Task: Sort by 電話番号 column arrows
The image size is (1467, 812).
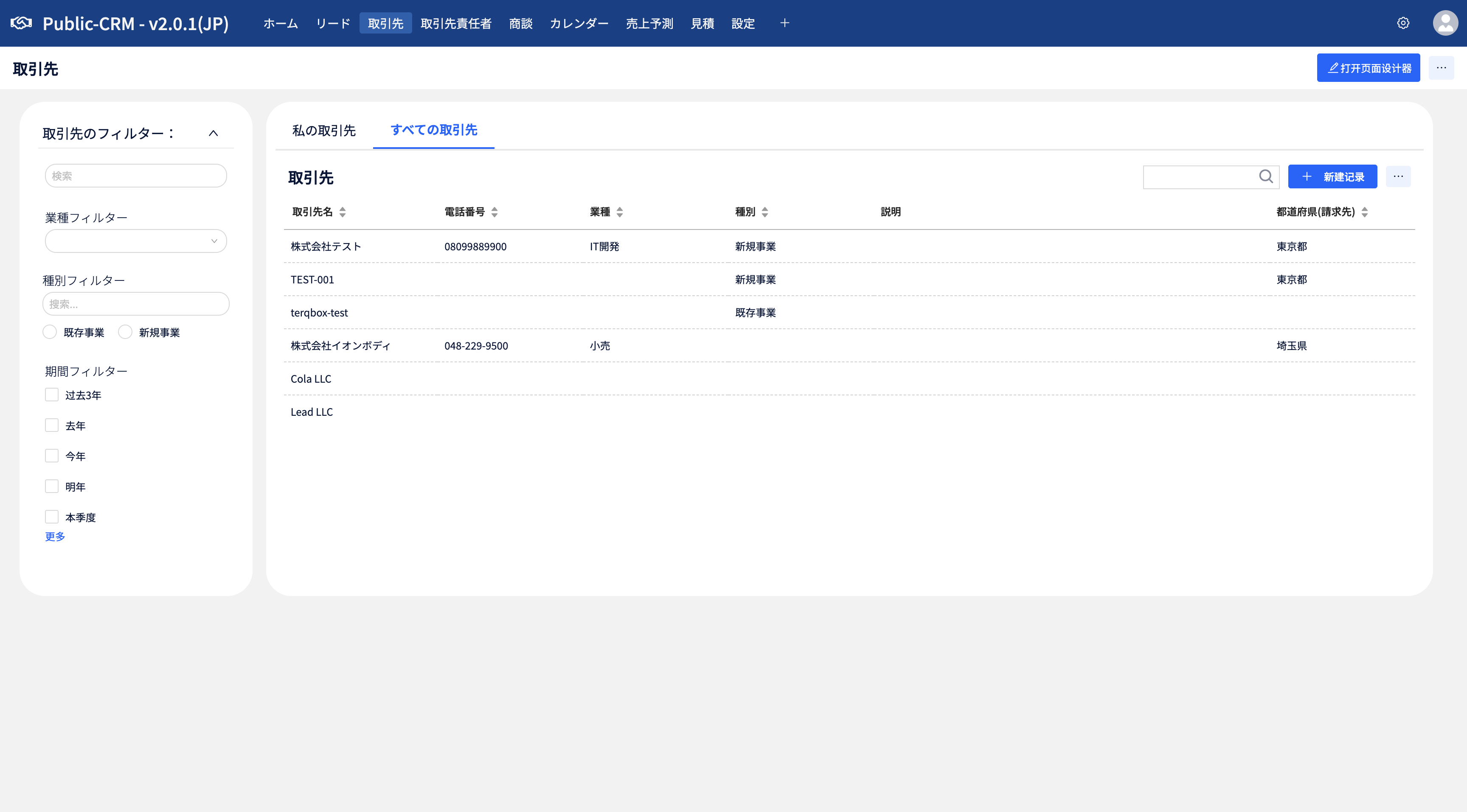Action: click(x=495, y=212)
